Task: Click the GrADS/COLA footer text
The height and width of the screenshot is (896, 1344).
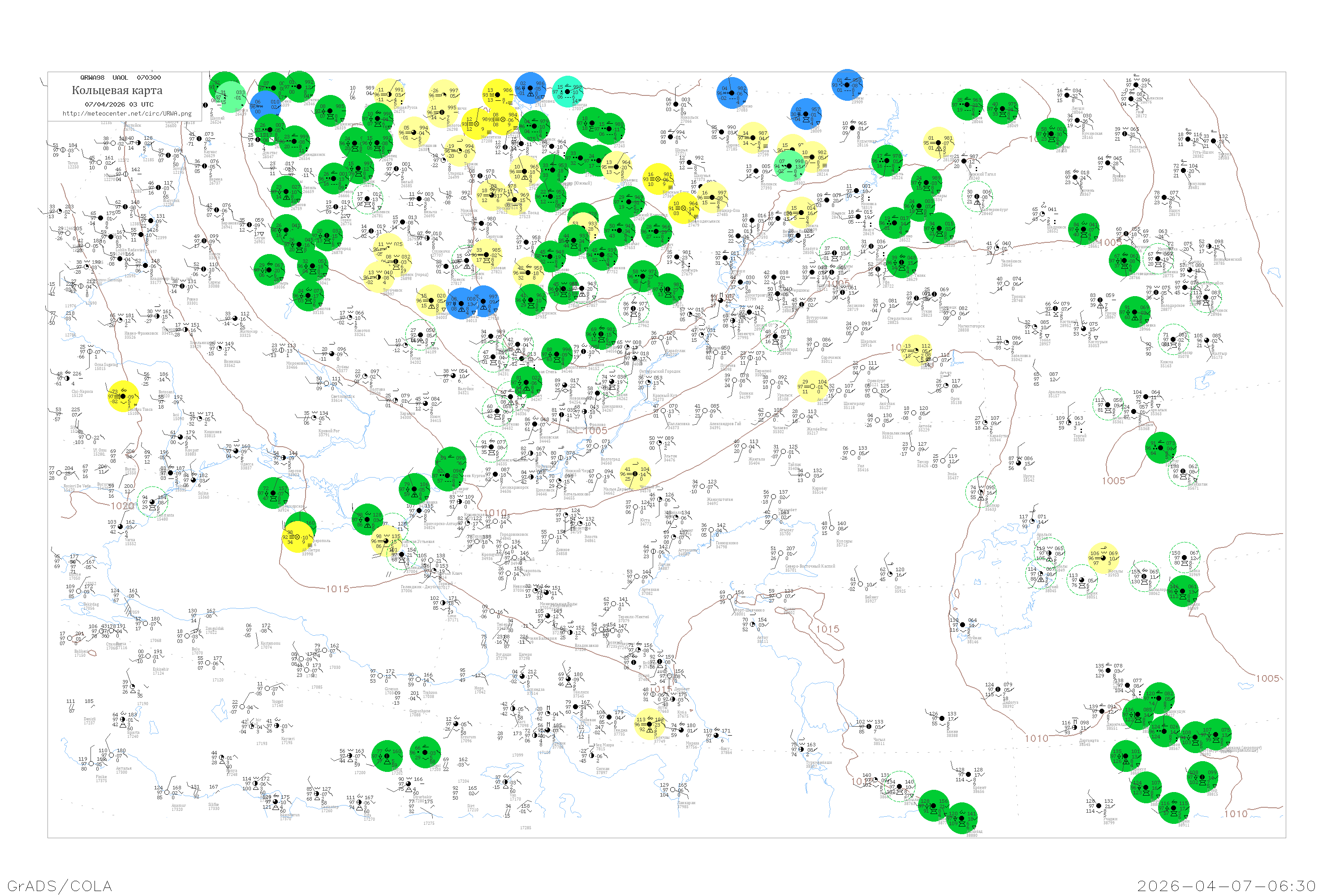Action: click(x=60, y=885)
